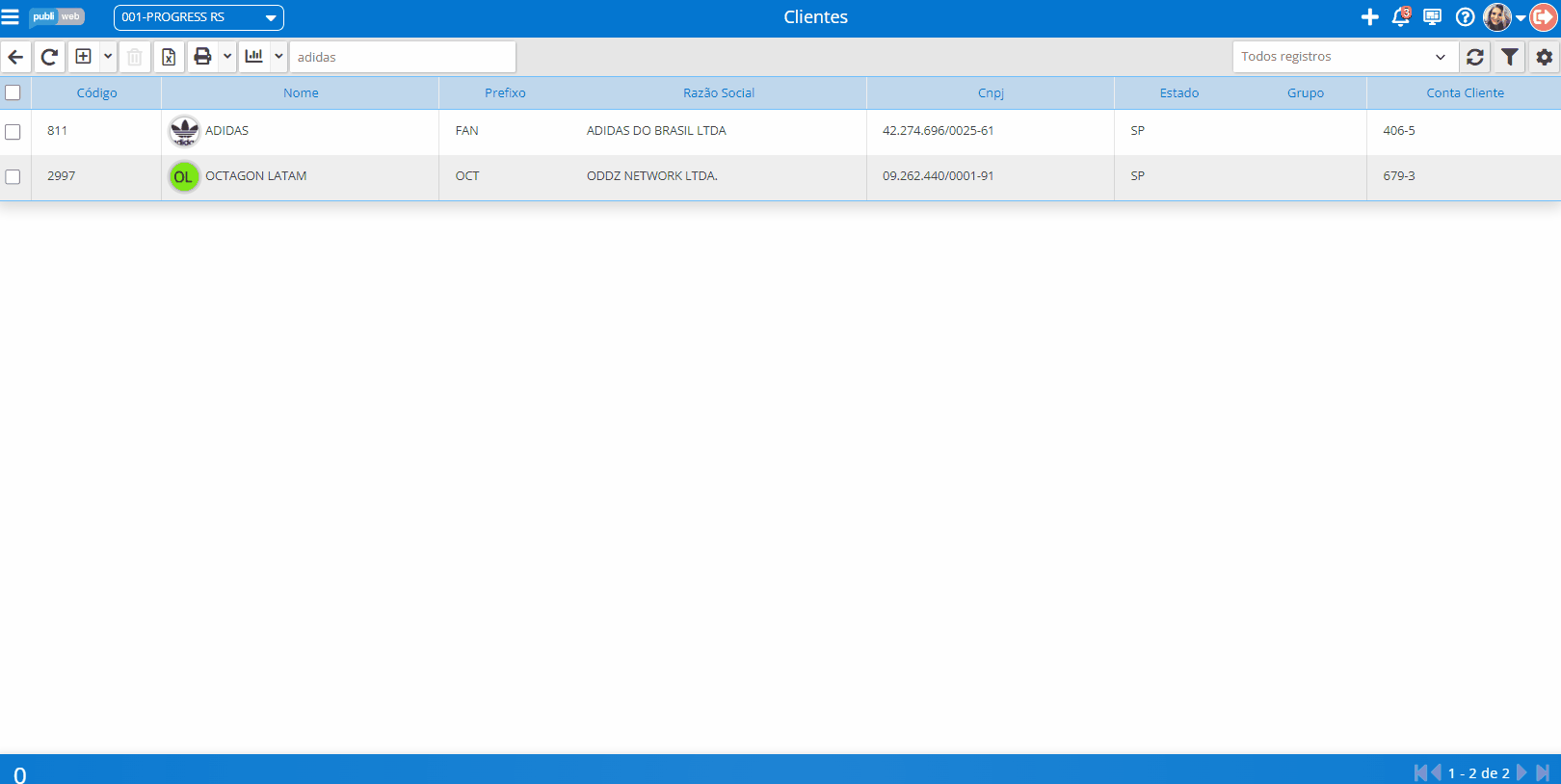Expand the print options arrow

[227, 57]
